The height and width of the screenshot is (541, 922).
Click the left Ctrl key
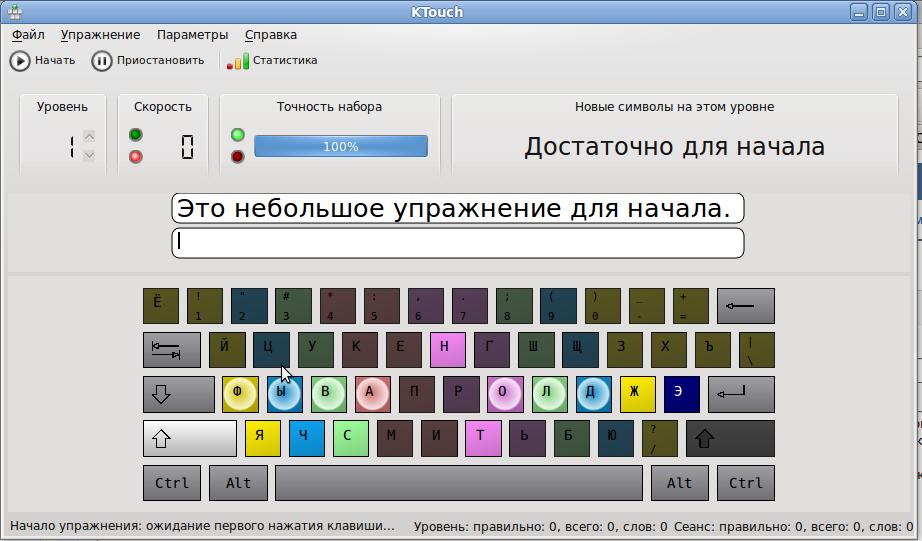coord(172,483)
